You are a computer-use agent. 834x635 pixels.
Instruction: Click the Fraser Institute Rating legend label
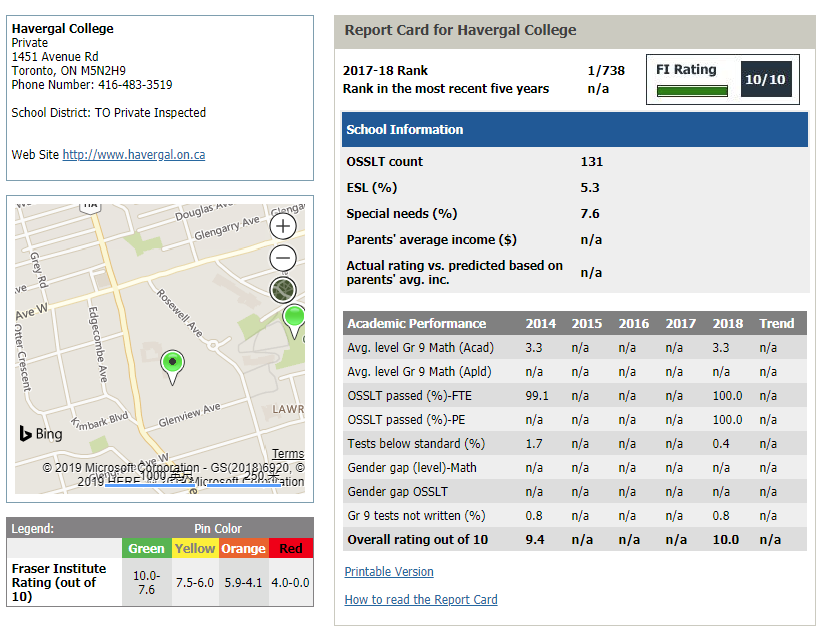[59, 582]
